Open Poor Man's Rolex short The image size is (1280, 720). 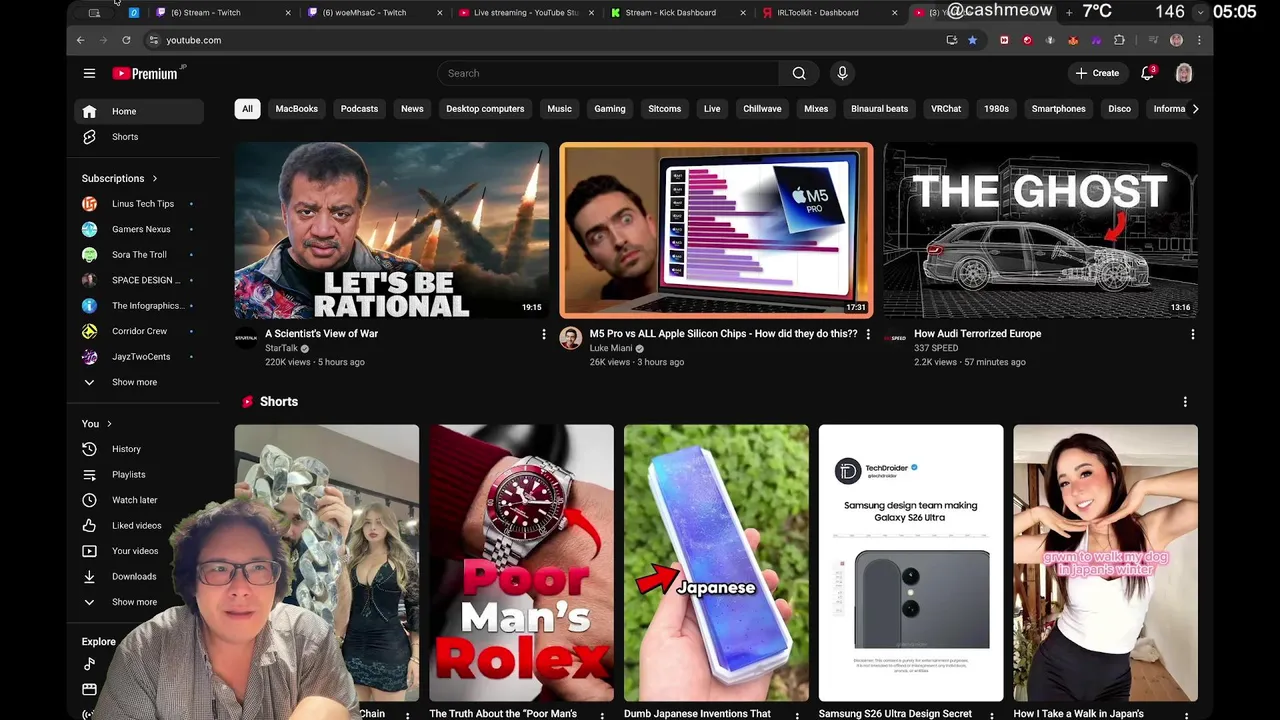click(522, 563)
